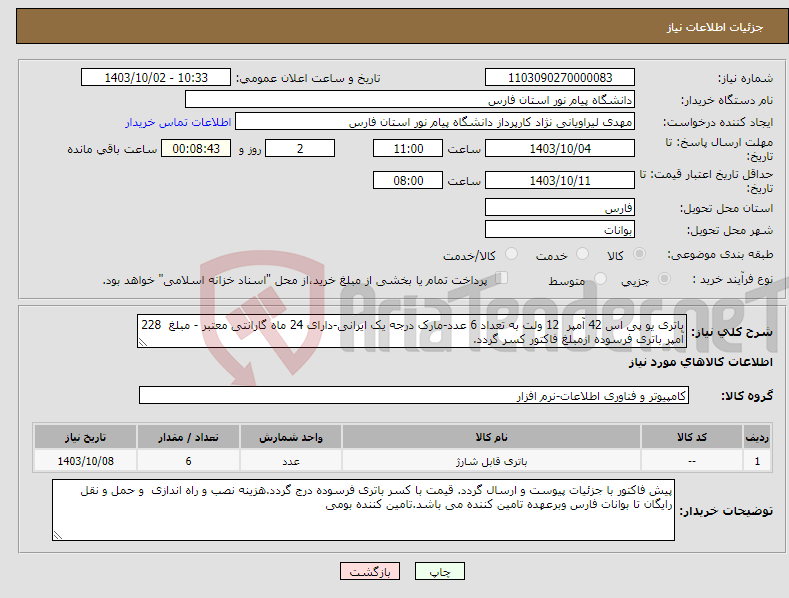Viewport: 789px width, 598px height.
Task: Click the چاپ print button
Action: [x=440, y=571]
